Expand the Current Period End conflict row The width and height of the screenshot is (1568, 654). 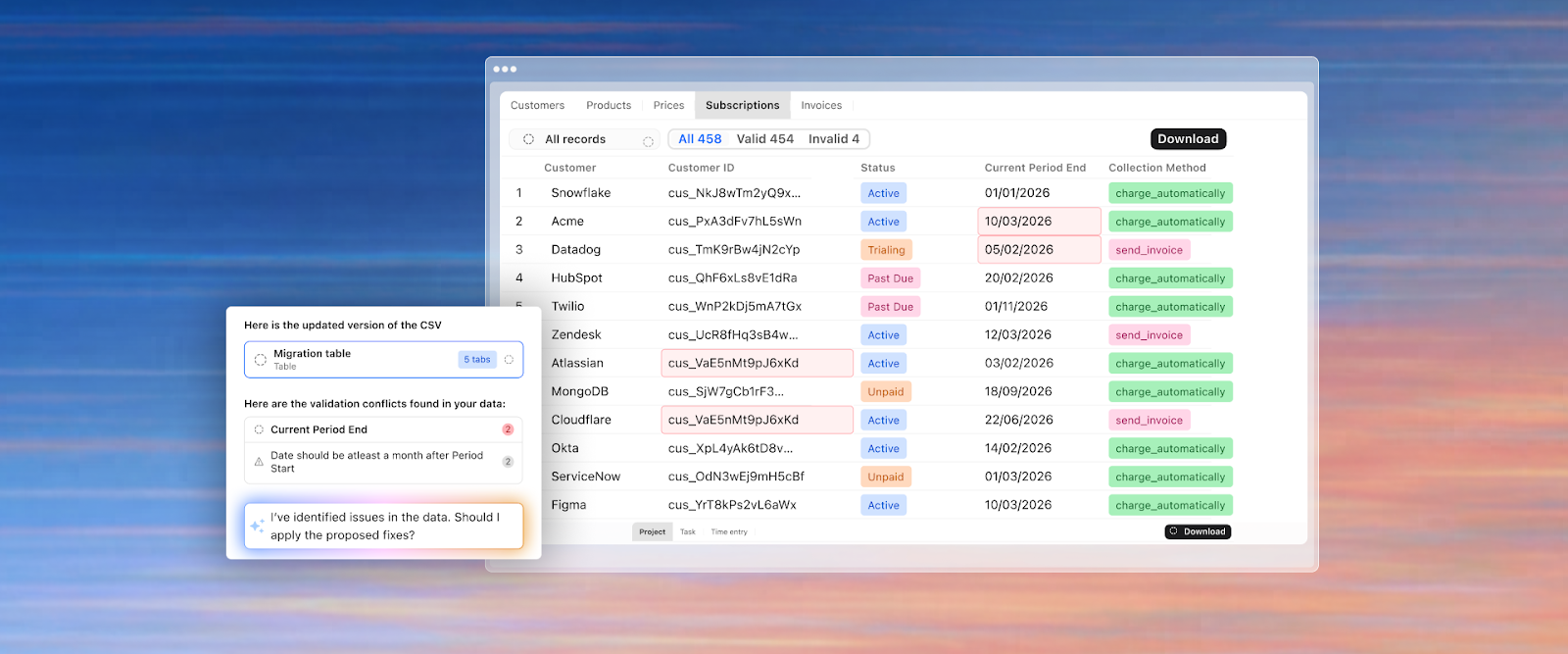pos(383,429)
